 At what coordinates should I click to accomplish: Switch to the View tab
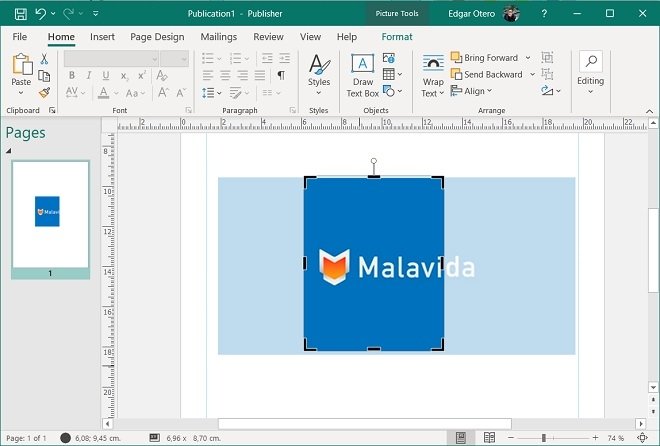[310, 37]
